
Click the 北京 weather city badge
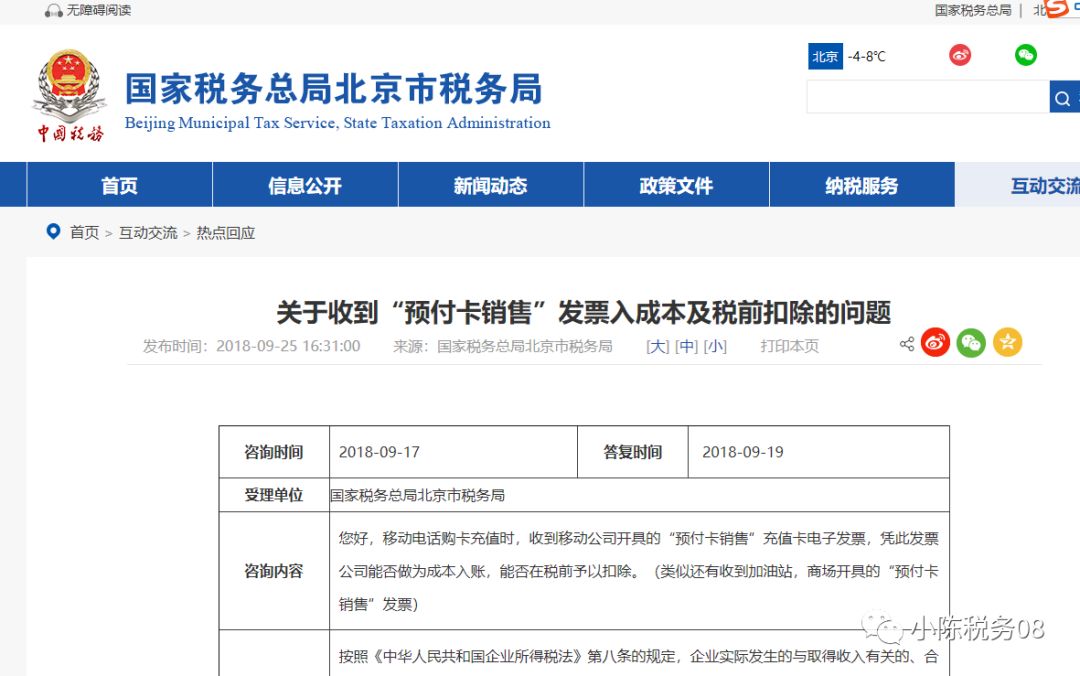825,57
